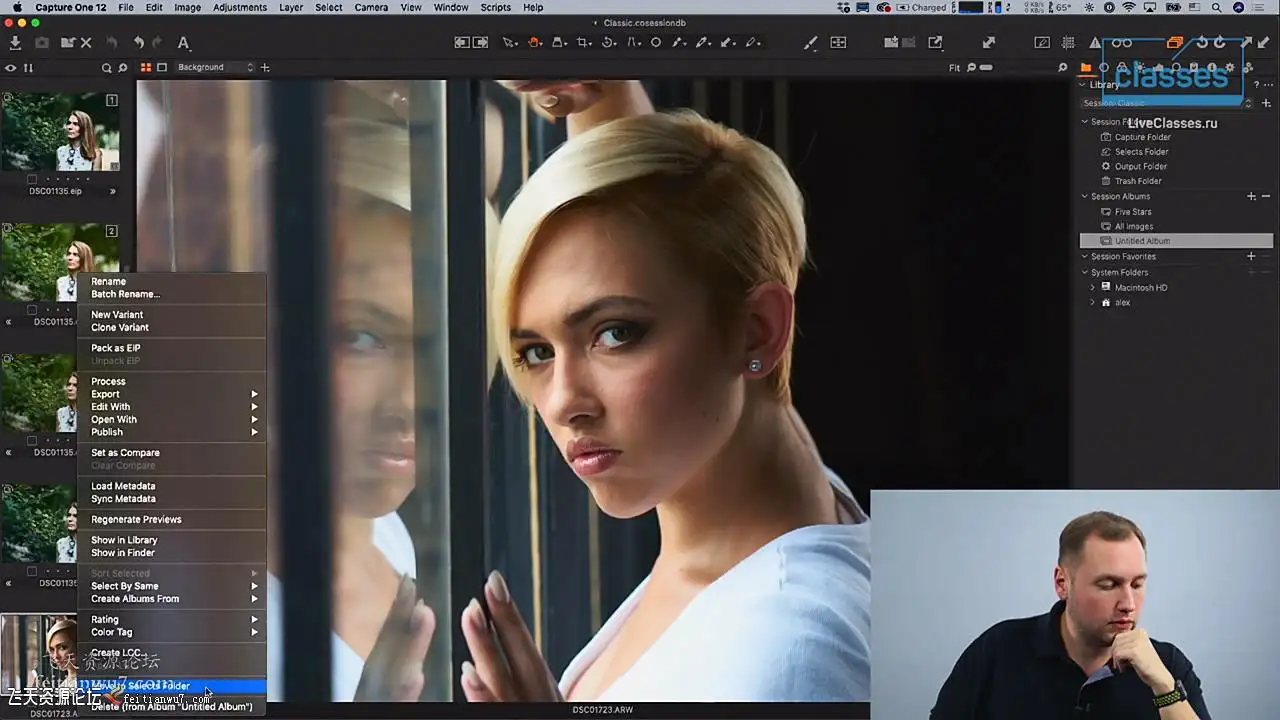
Task: Select the Capture Folder item
Action: point(1143,137)
